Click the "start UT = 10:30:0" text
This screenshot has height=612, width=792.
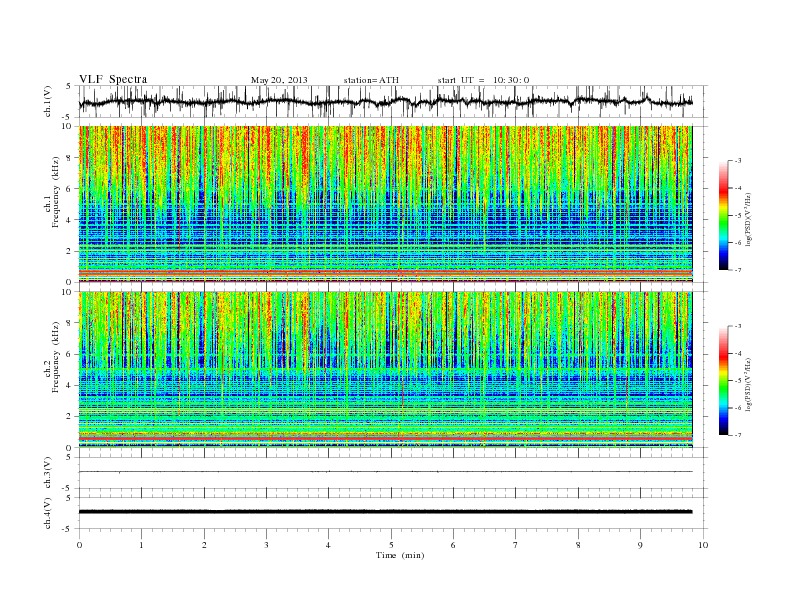pyautogui.click(x=483, y=80)
